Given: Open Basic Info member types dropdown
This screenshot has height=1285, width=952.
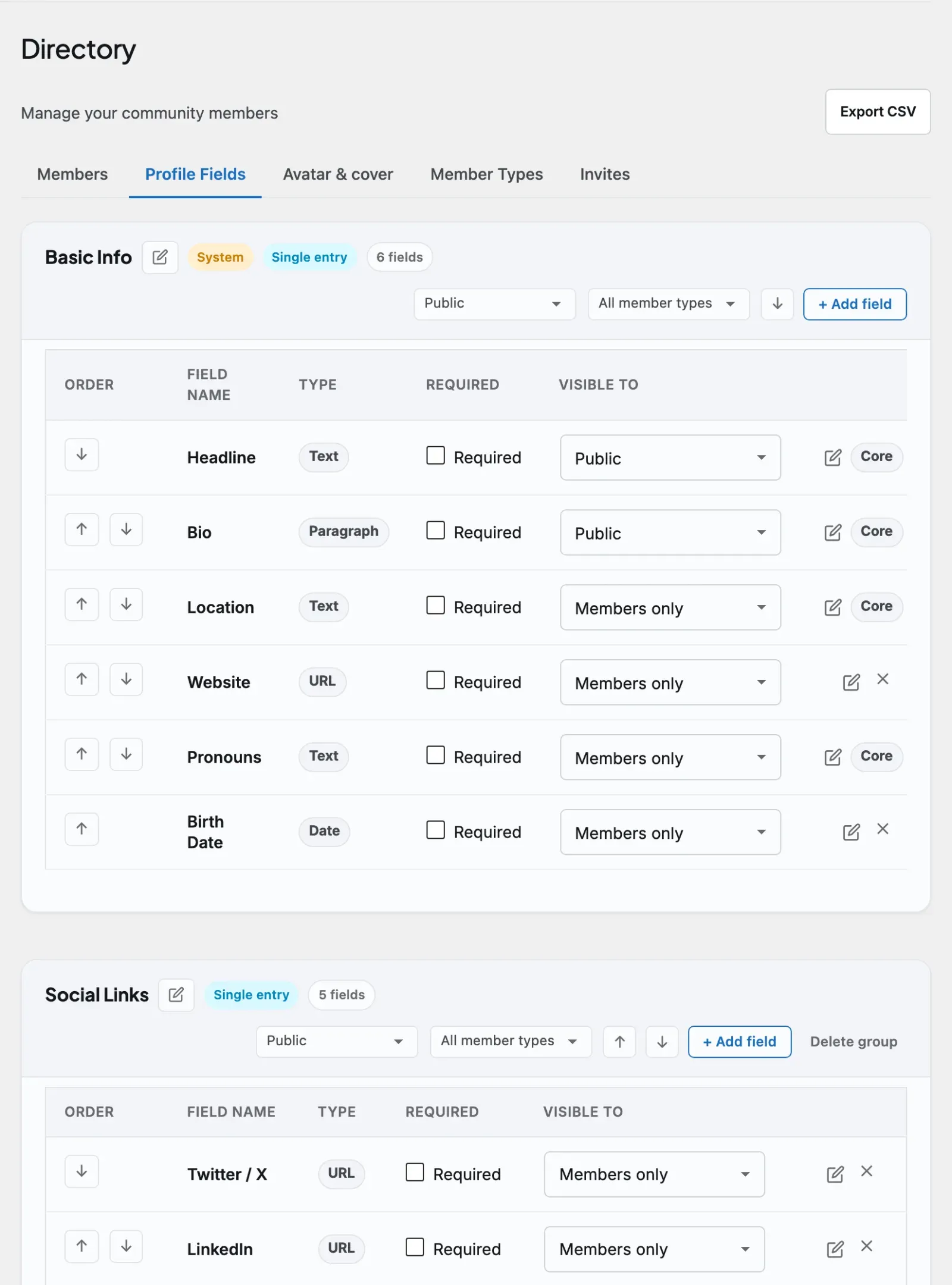Looking at the screenshot, I should tap(668, 304).
